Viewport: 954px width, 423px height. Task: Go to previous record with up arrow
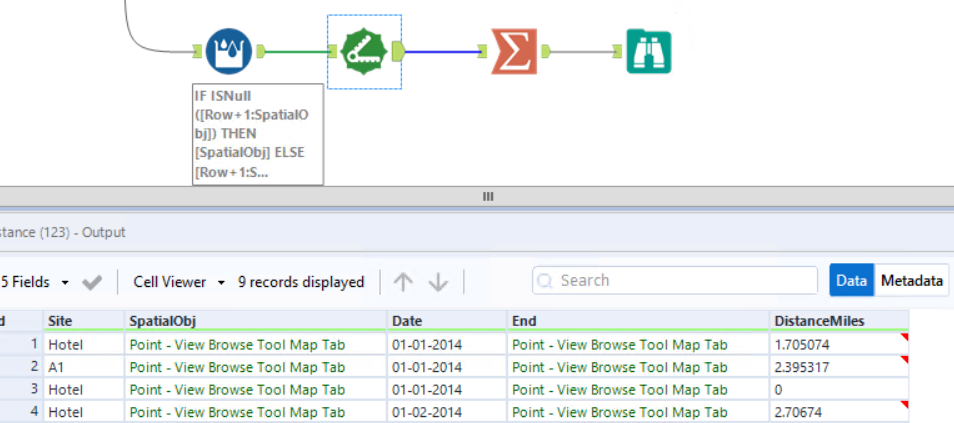point(403,282)
